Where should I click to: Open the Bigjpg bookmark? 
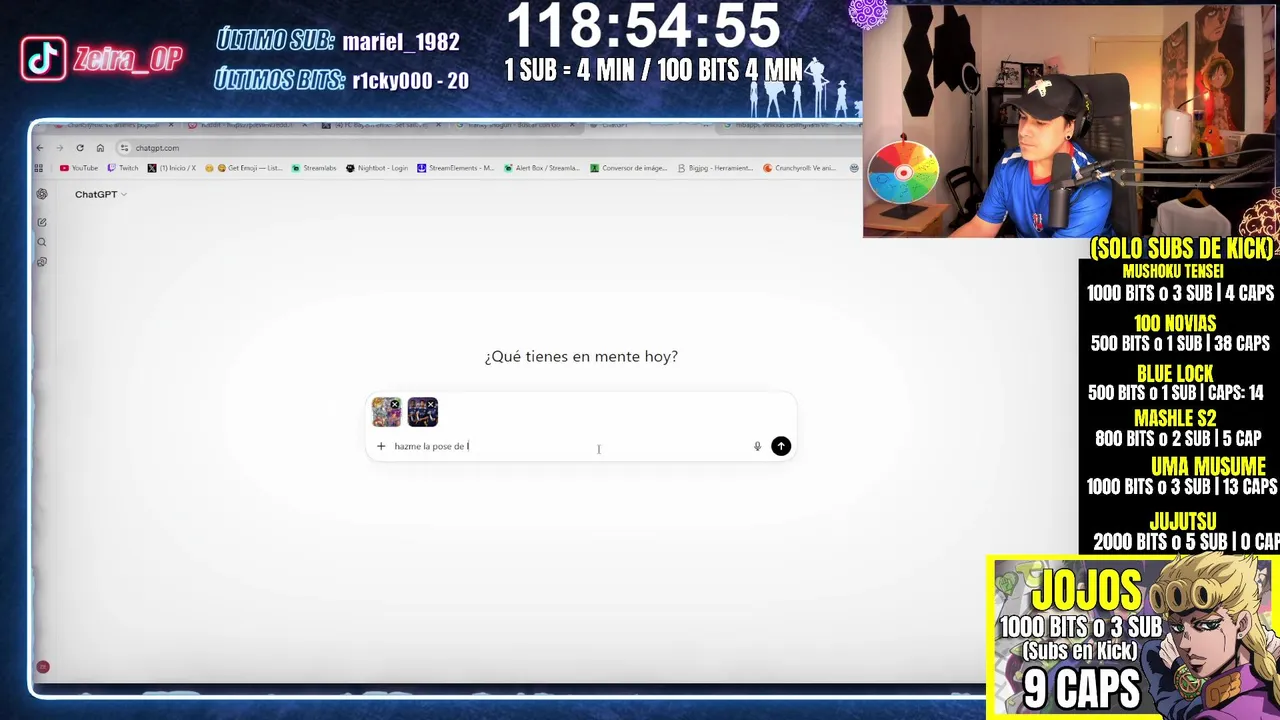(x=715, y=168)
